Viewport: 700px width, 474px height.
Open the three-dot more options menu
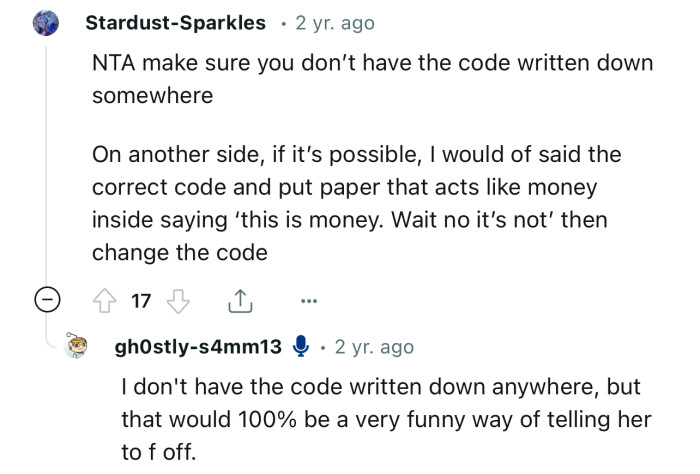coord(310,299)
